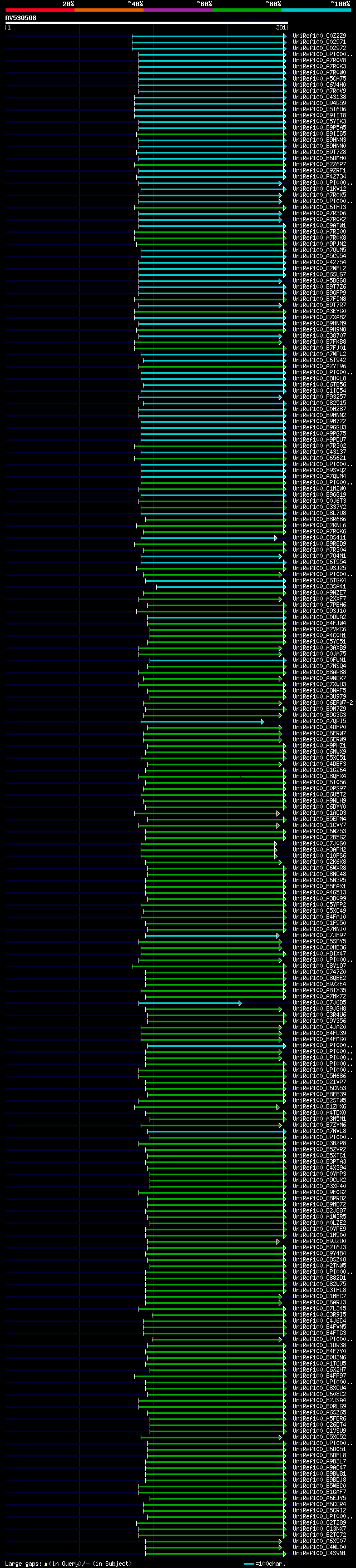This screenshot has width=356, height=1568.
Task: Select label UniRef100_A9AC47
Action: pos(319,1467)
